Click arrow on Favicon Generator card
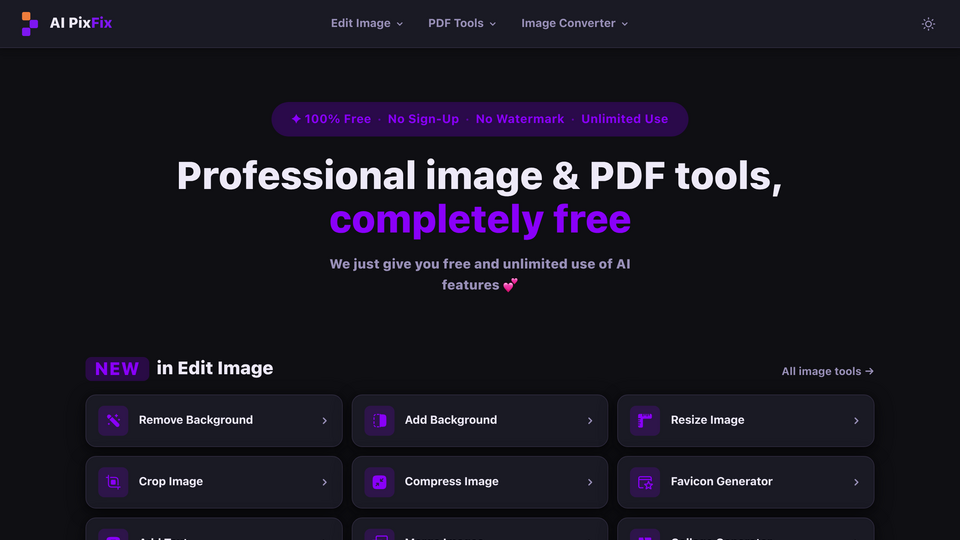Image resolution: width=960 pixels, height=540 pixels. pos(856,482)
